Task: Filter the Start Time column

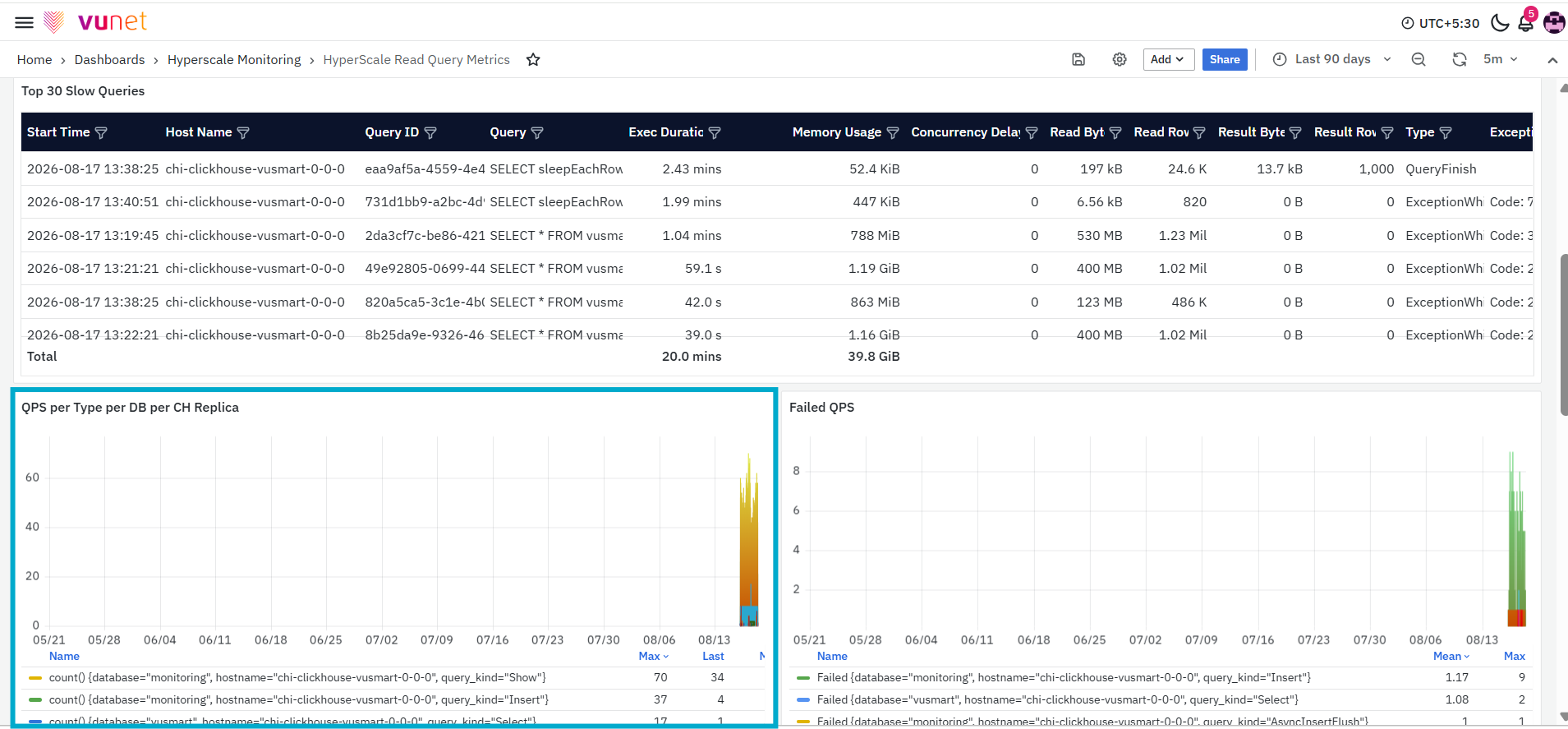Action: 101,132
